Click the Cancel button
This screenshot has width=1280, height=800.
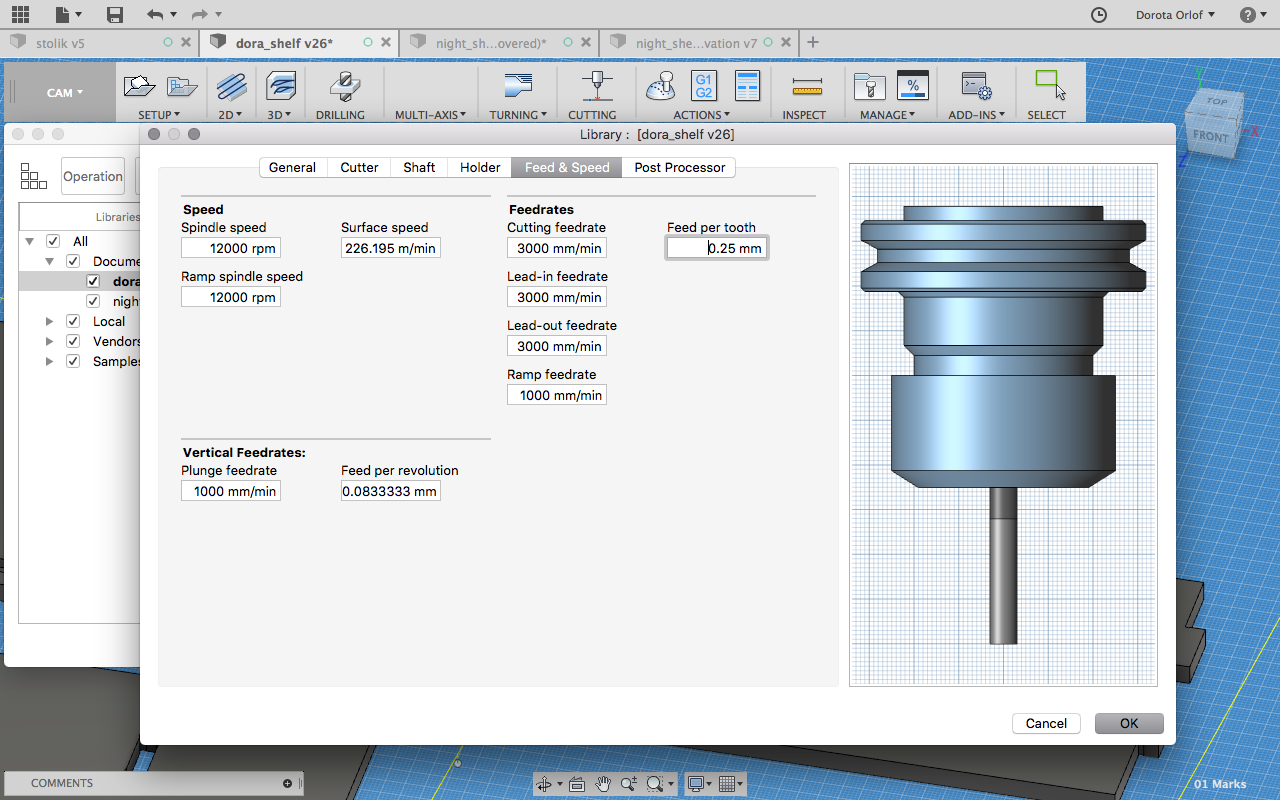tap(1046, 723)
